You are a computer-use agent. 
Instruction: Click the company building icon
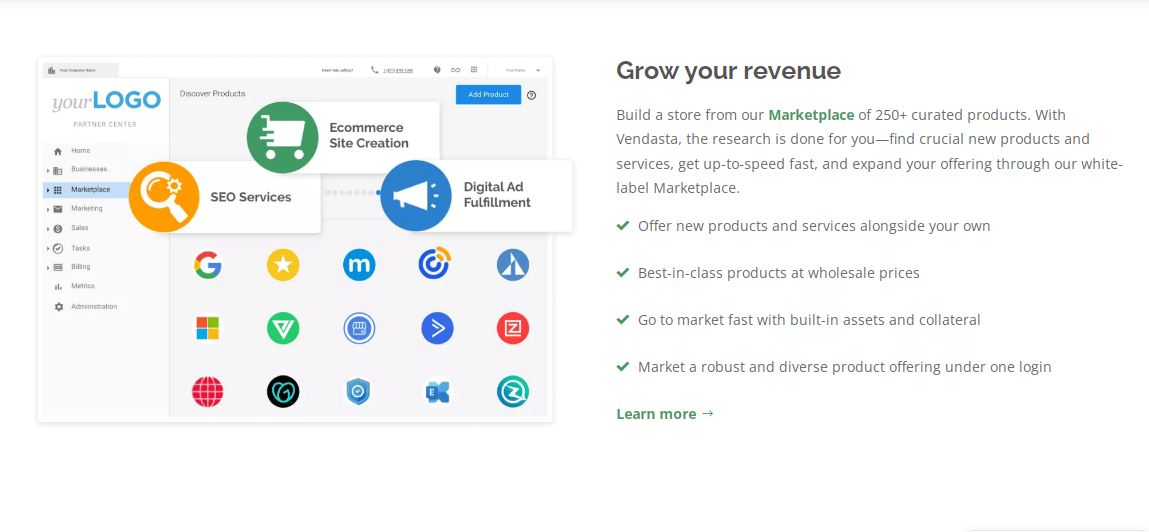[x=51, y=70]
